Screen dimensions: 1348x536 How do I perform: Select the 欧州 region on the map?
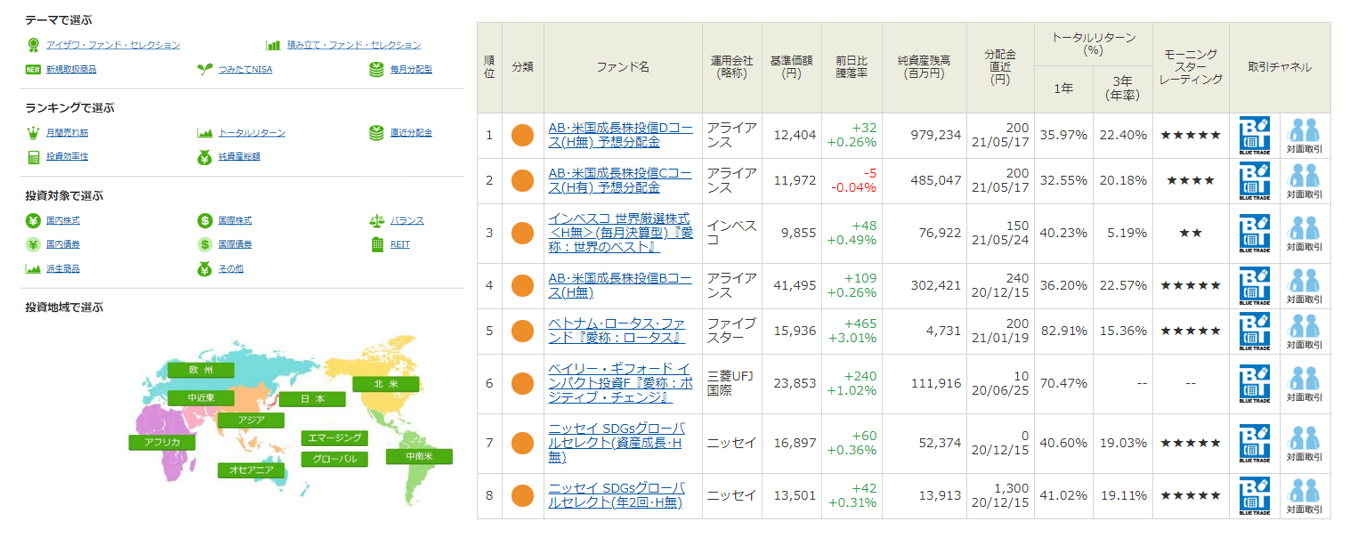click(200, 370)
